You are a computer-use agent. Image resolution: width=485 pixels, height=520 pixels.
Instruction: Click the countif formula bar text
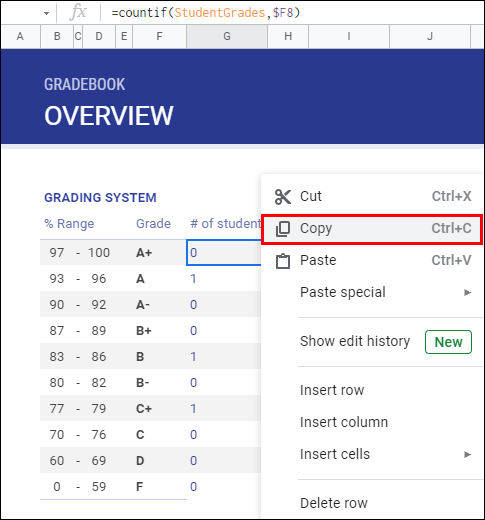(x=206, y=13)
